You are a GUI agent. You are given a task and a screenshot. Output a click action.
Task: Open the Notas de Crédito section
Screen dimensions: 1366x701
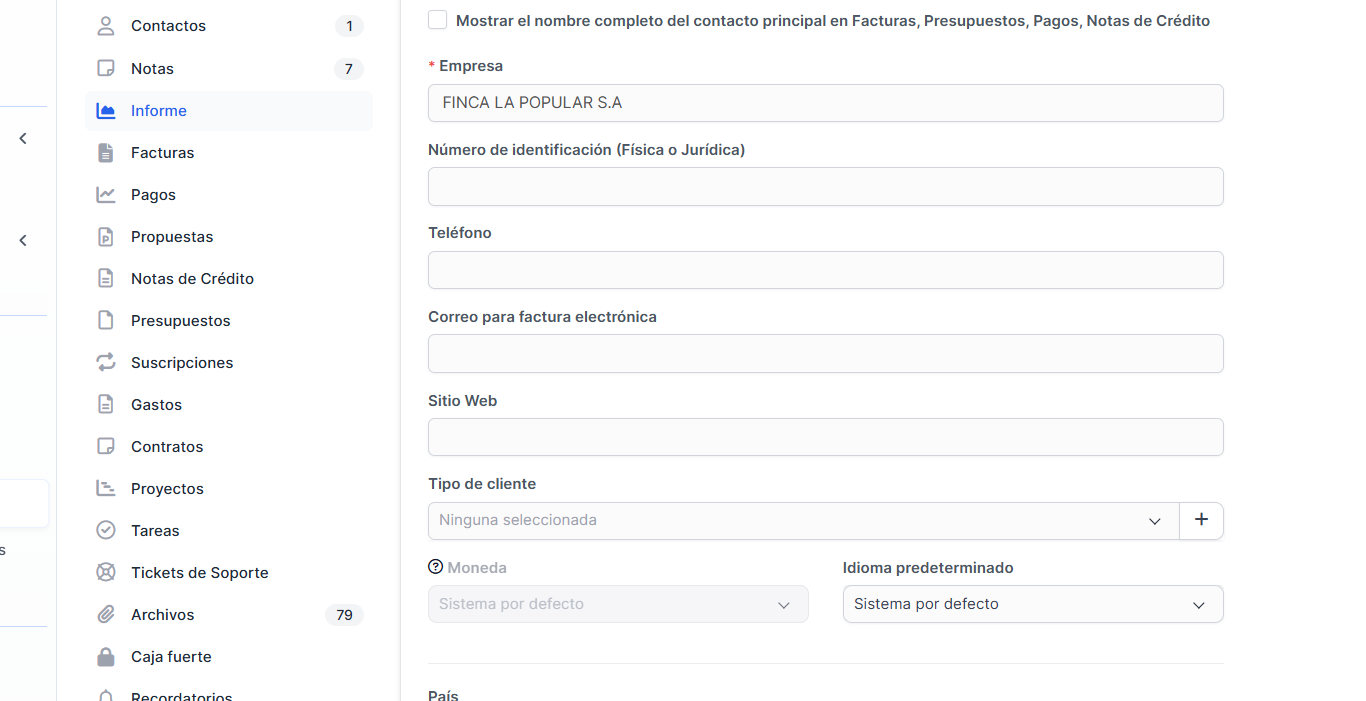tap(192, 279)
